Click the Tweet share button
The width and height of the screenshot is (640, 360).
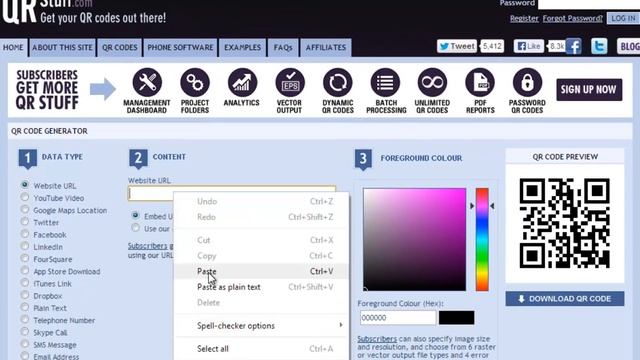tap(457, 46)
